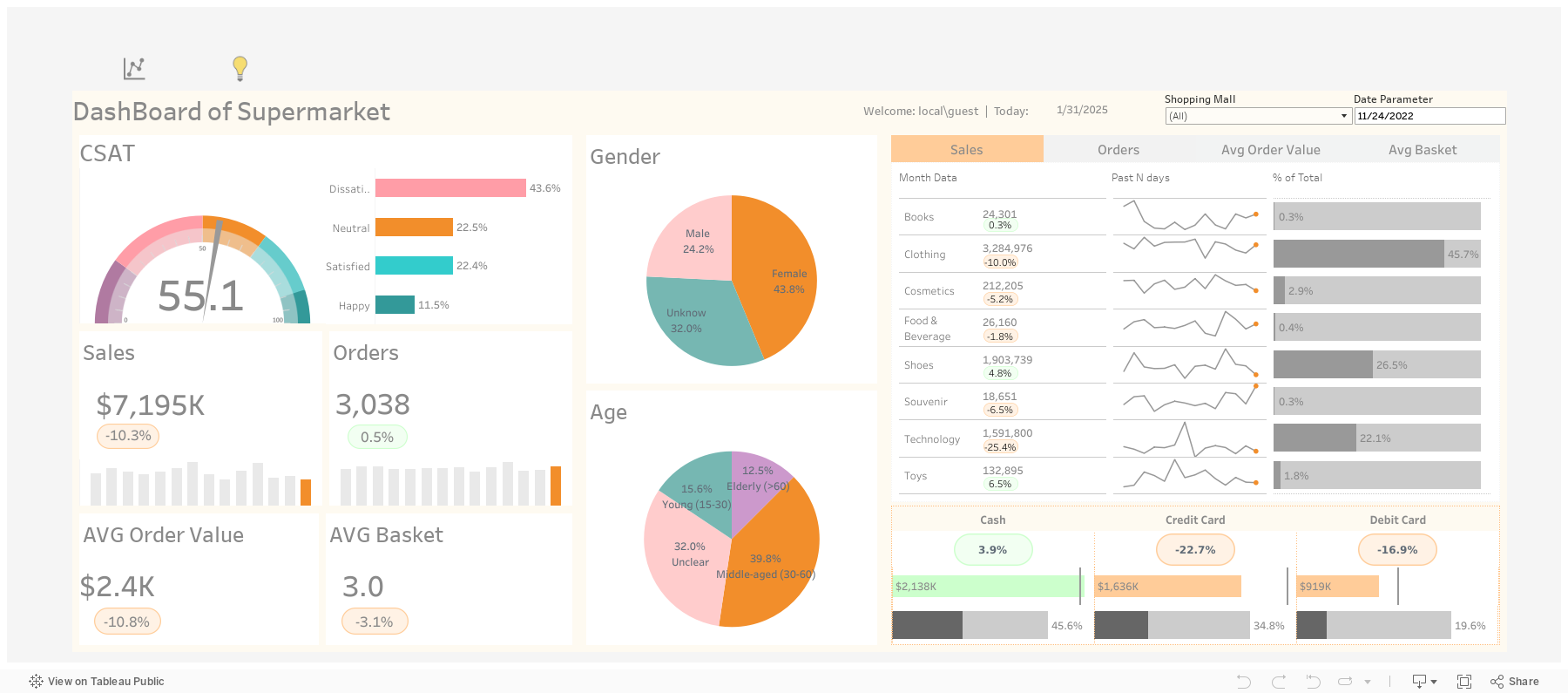Edit the Date Parameter field 11/24/2022
Viewport: 1568px width, 693px height.
point(1429,116)
